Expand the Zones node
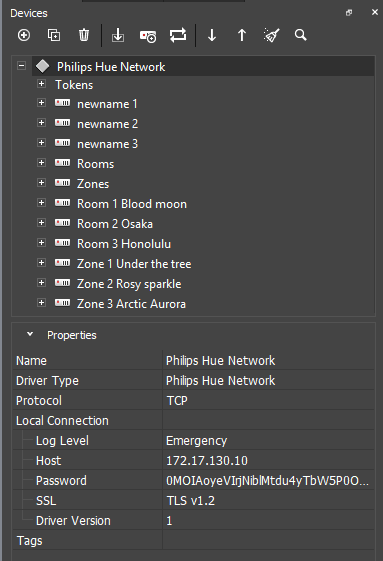383x561 pixels. point(42,183)
